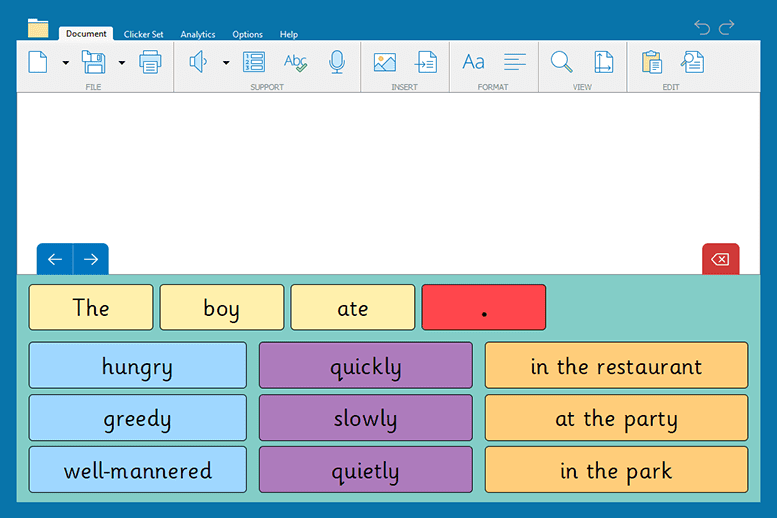Open the numbered list predictor icon
Screen dimensions: 777x518
tap(254, 62)
